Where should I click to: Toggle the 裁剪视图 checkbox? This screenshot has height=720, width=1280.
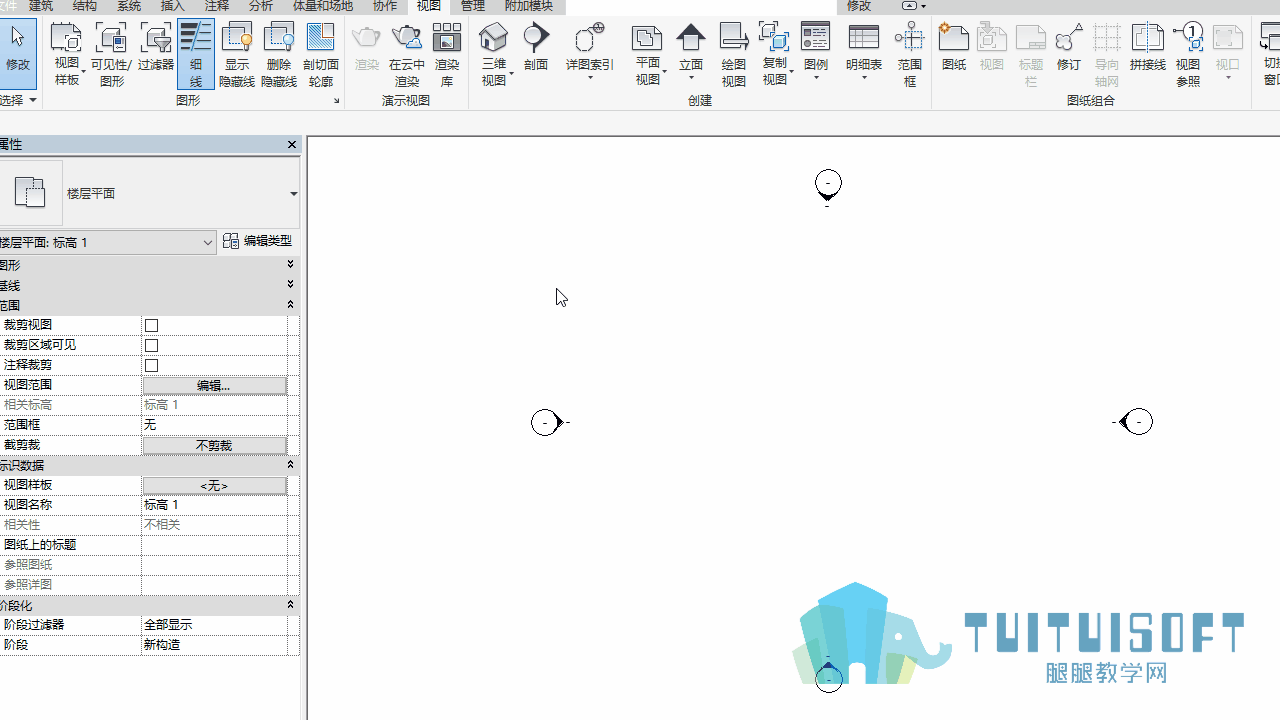(152, 325)
